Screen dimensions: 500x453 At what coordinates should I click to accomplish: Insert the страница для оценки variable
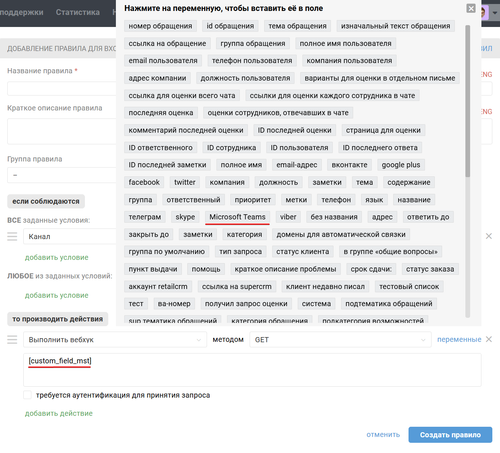[383, 130]
